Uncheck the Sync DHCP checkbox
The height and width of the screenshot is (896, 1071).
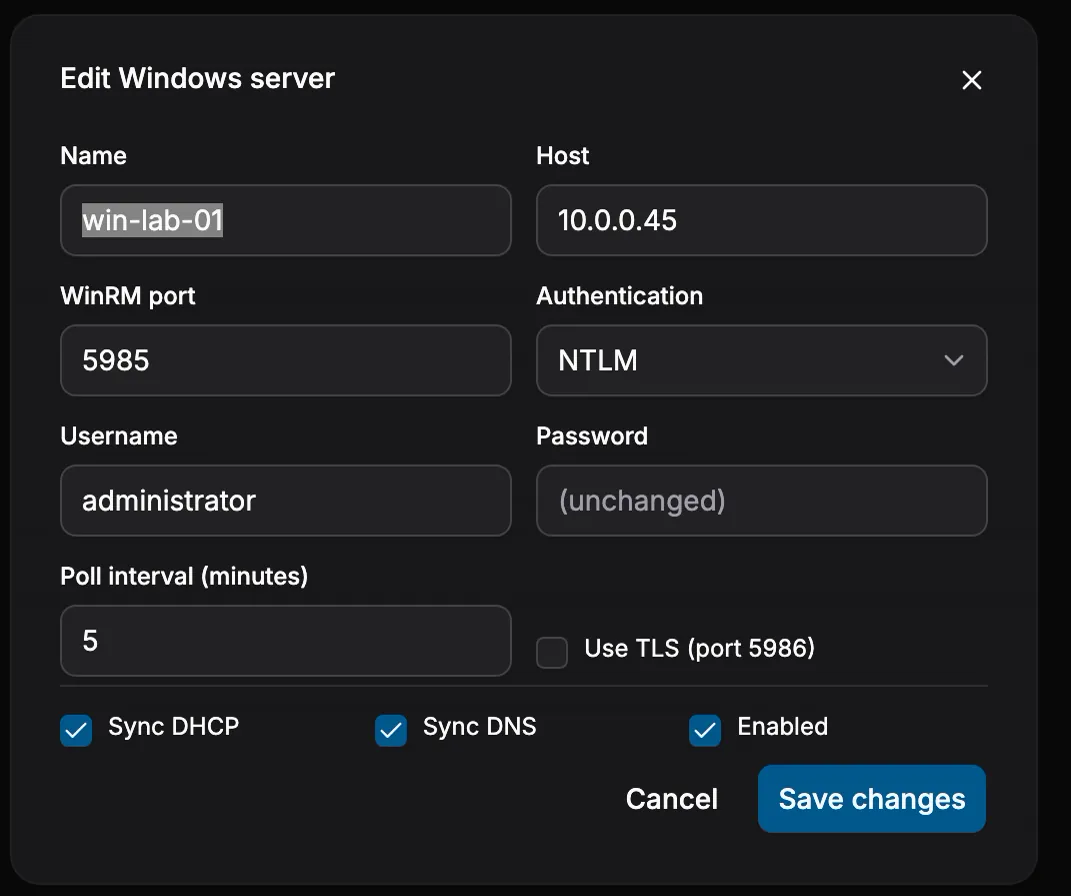coord(76,730)
